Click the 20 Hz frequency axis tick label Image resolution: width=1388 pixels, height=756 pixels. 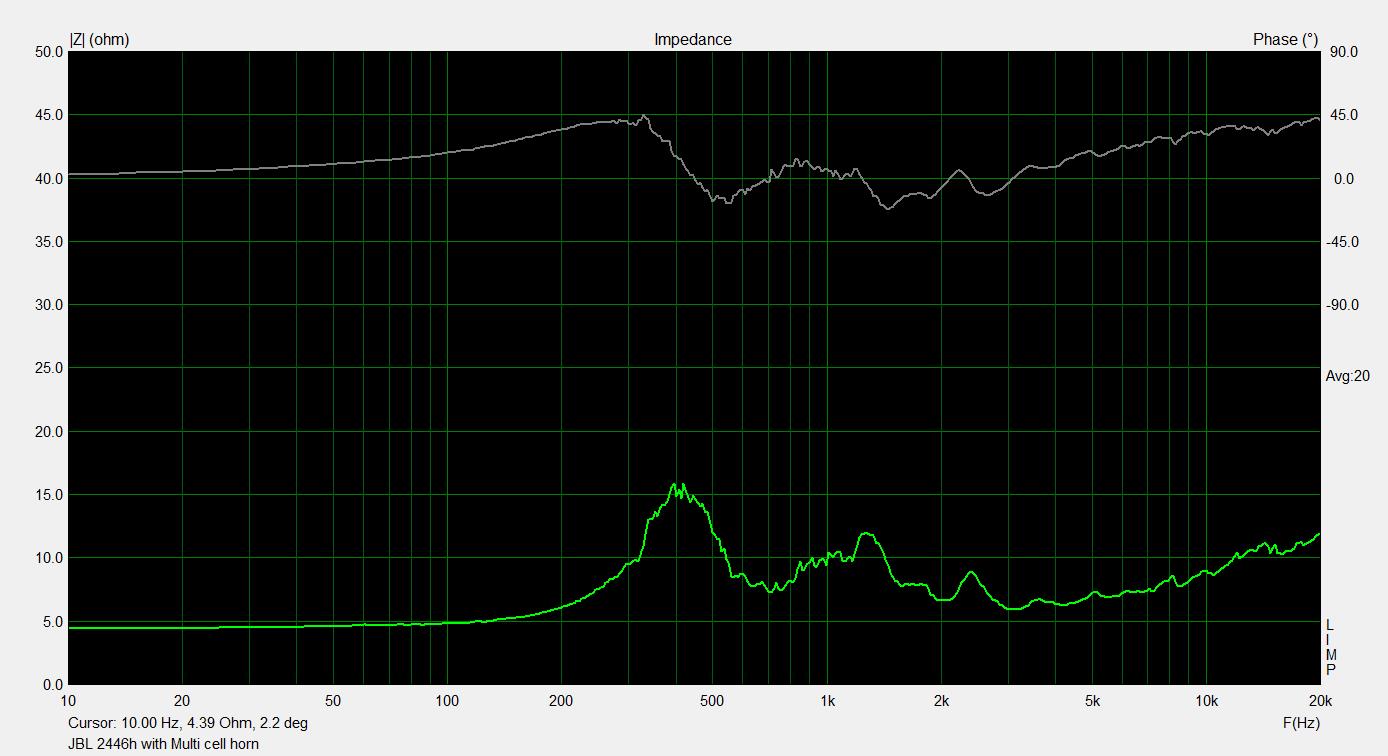coord(182,701)
